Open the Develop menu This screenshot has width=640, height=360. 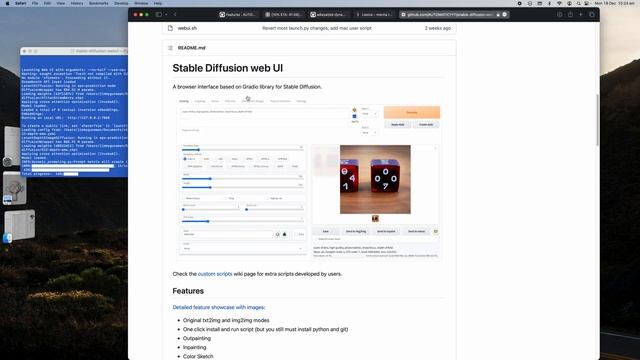[121, 3]
